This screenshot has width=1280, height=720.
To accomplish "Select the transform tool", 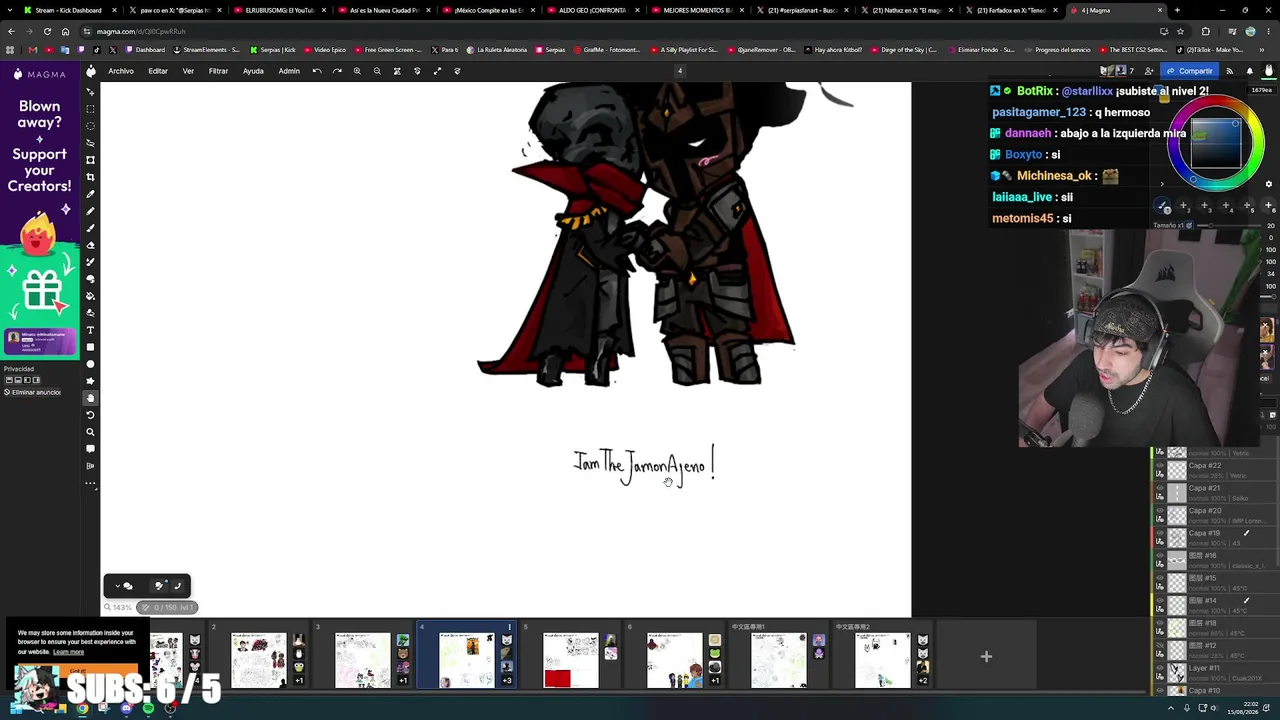I will [90, 160].
